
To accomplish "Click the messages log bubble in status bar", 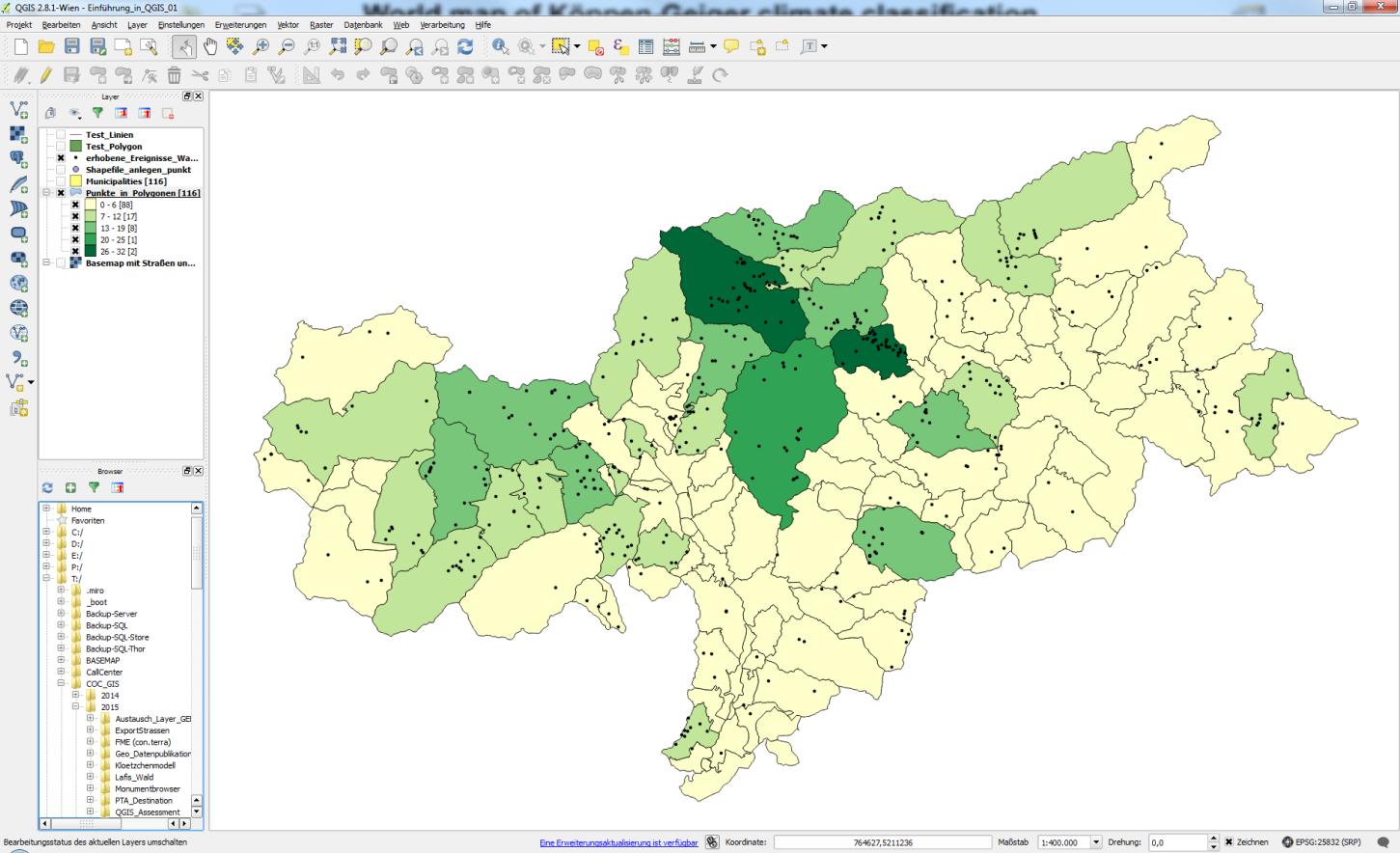I will [1383, 842].
